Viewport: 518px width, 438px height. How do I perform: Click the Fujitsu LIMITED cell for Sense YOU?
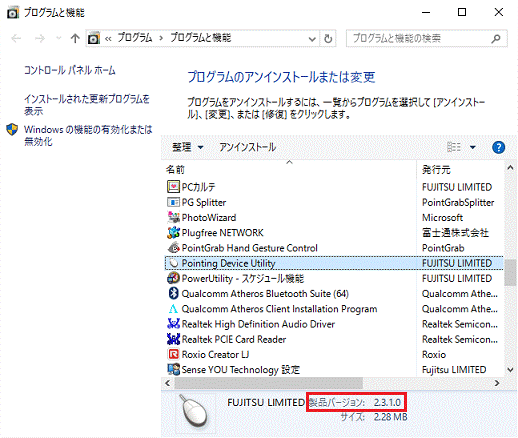454,369
